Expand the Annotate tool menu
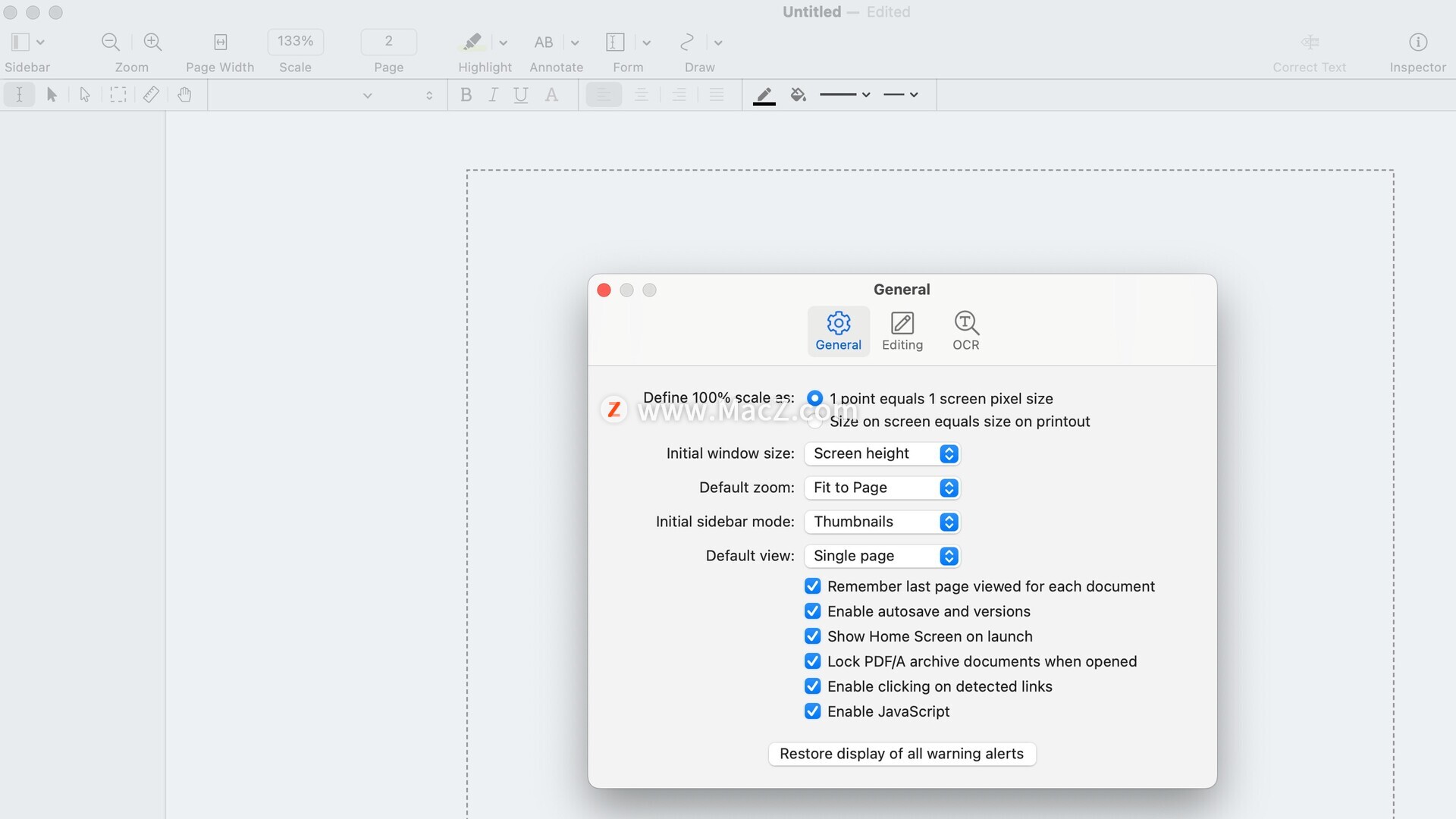Image resolution: width=1456 pixels, height=819 pixels. (575, 42)
